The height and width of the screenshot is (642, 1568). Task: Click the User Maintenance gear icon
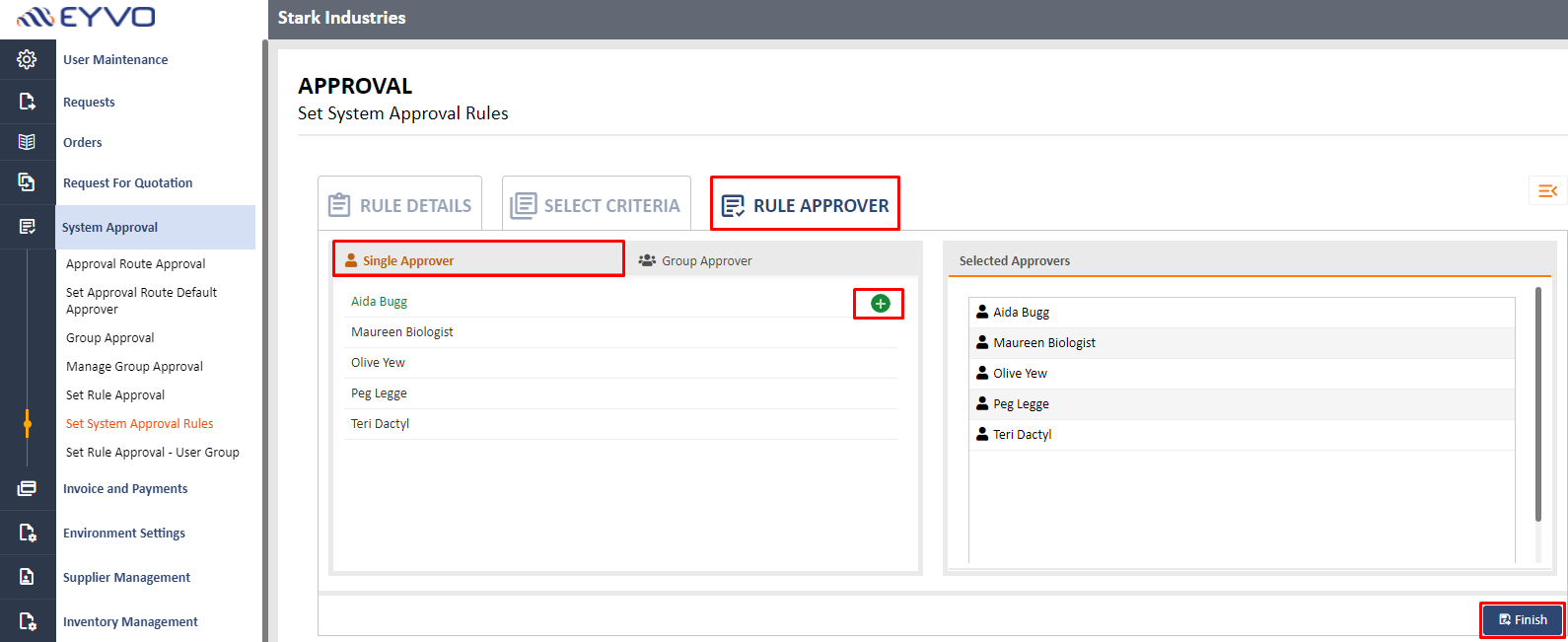click(27, 59)
